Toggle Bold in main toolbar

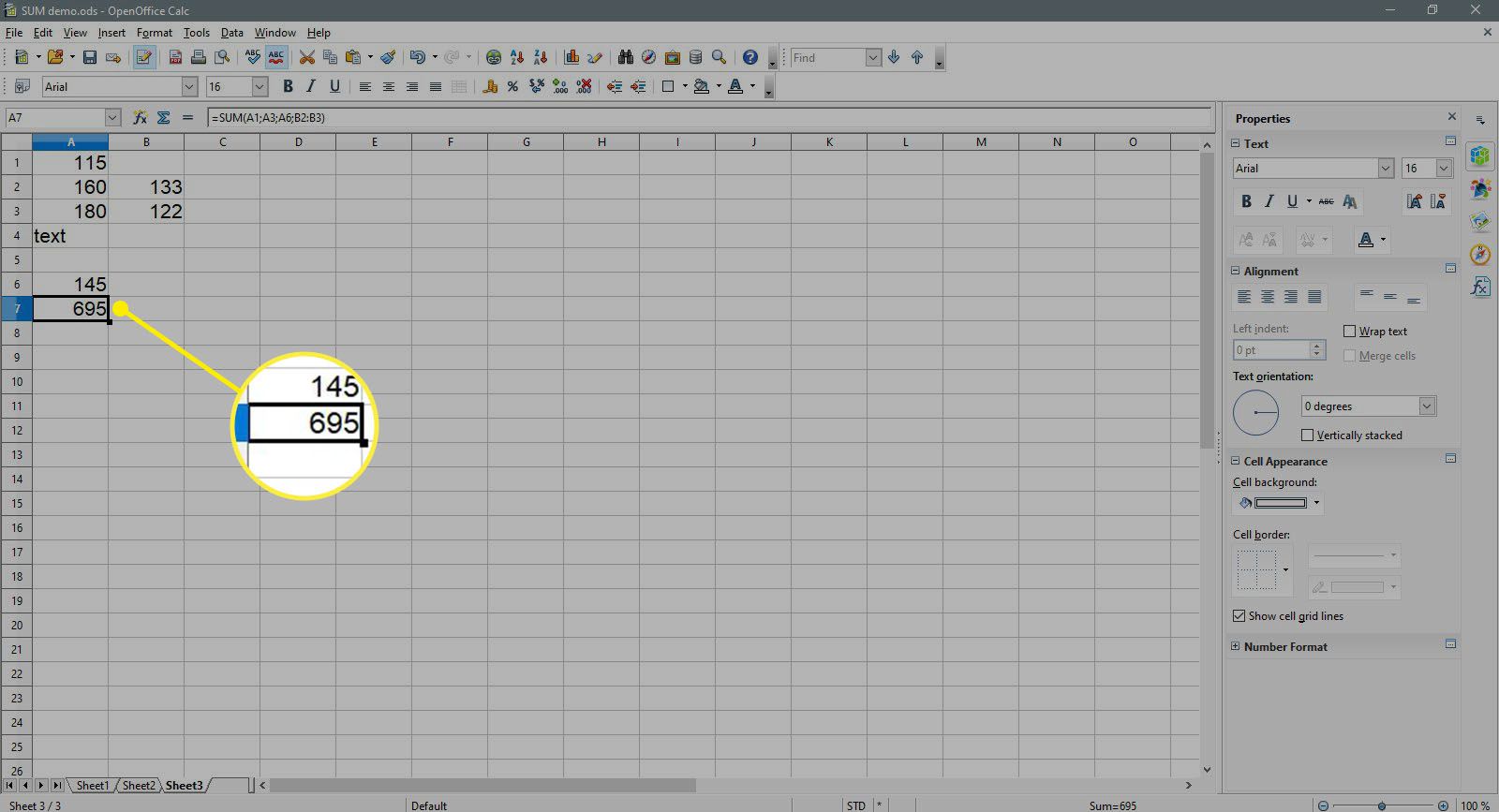(x=288, y=86)
